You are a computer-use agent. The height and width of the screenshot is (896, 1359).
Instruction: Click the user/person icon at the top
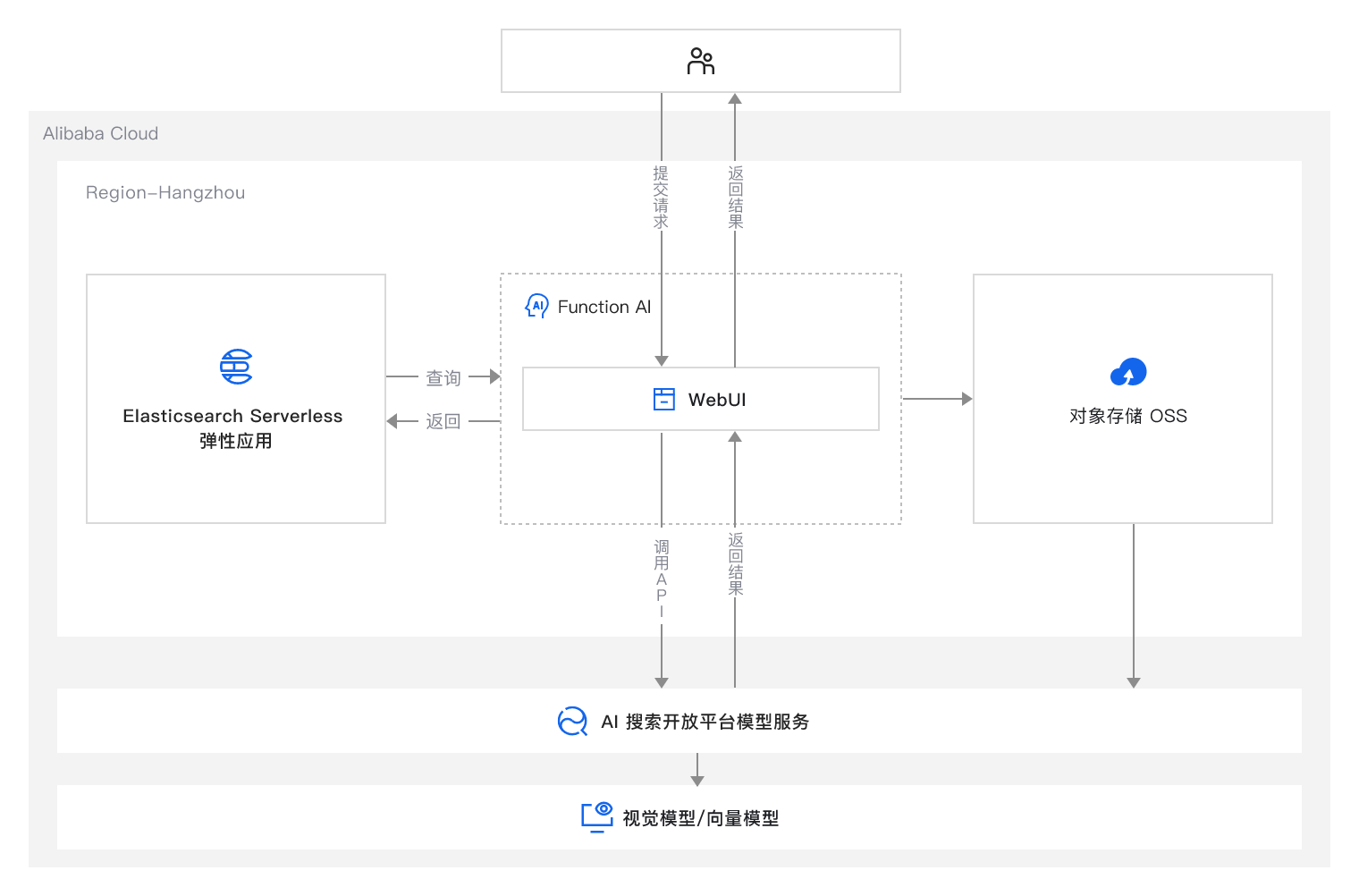700,61
